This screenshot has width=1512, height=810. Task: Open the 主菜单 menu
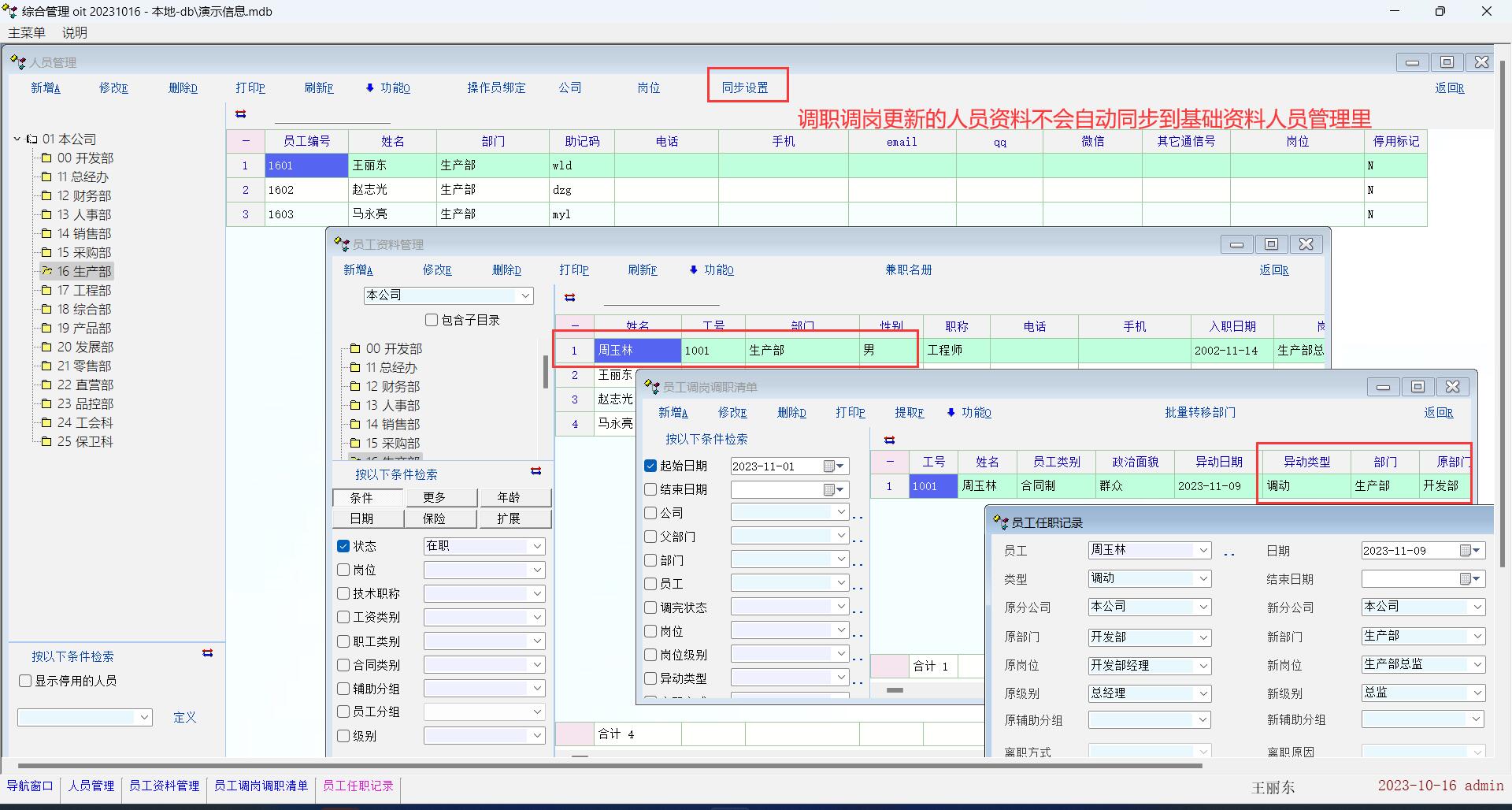(x=27, y=32)
